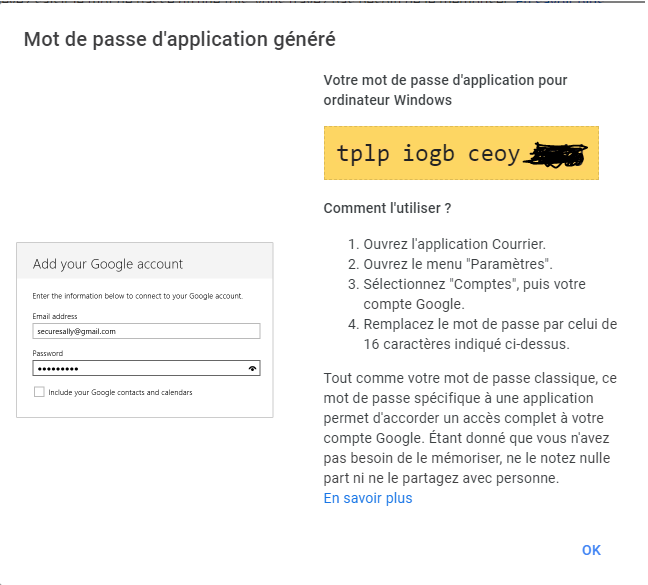Viewport: 648px width, 585px height.
Task: Select step 3 mentioning "Comptes"
Action: [x=467, y=294]
